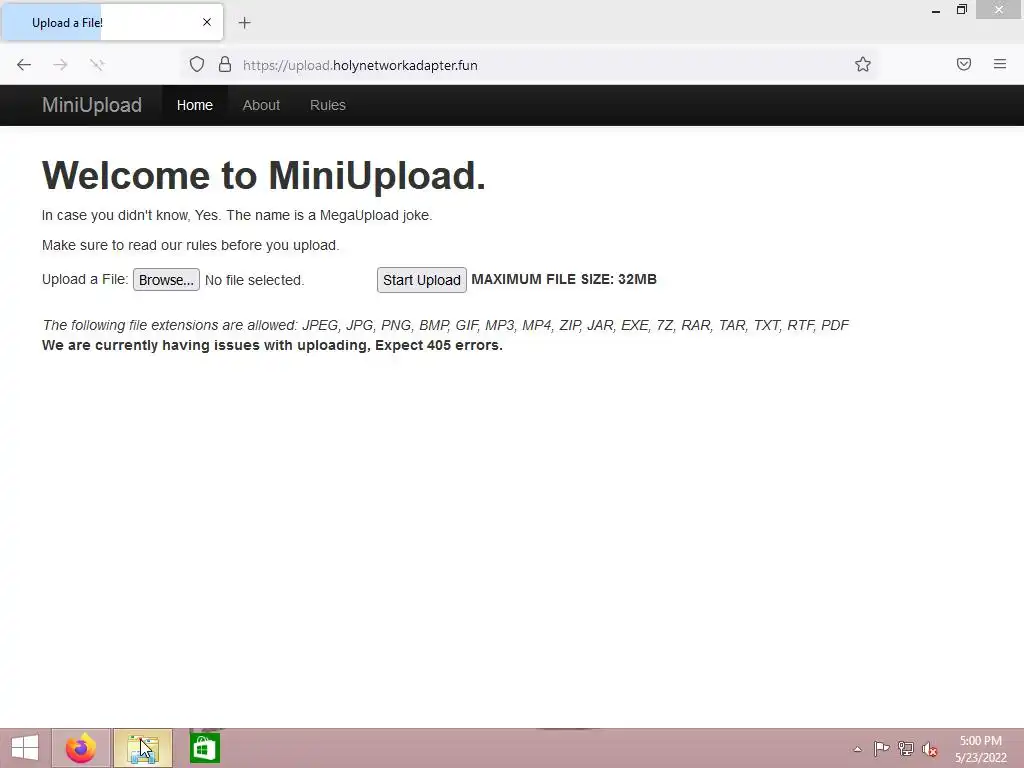
Task: Click the Firefox taskbar icon
Action: pyautogui.click(x=81, y=748)
